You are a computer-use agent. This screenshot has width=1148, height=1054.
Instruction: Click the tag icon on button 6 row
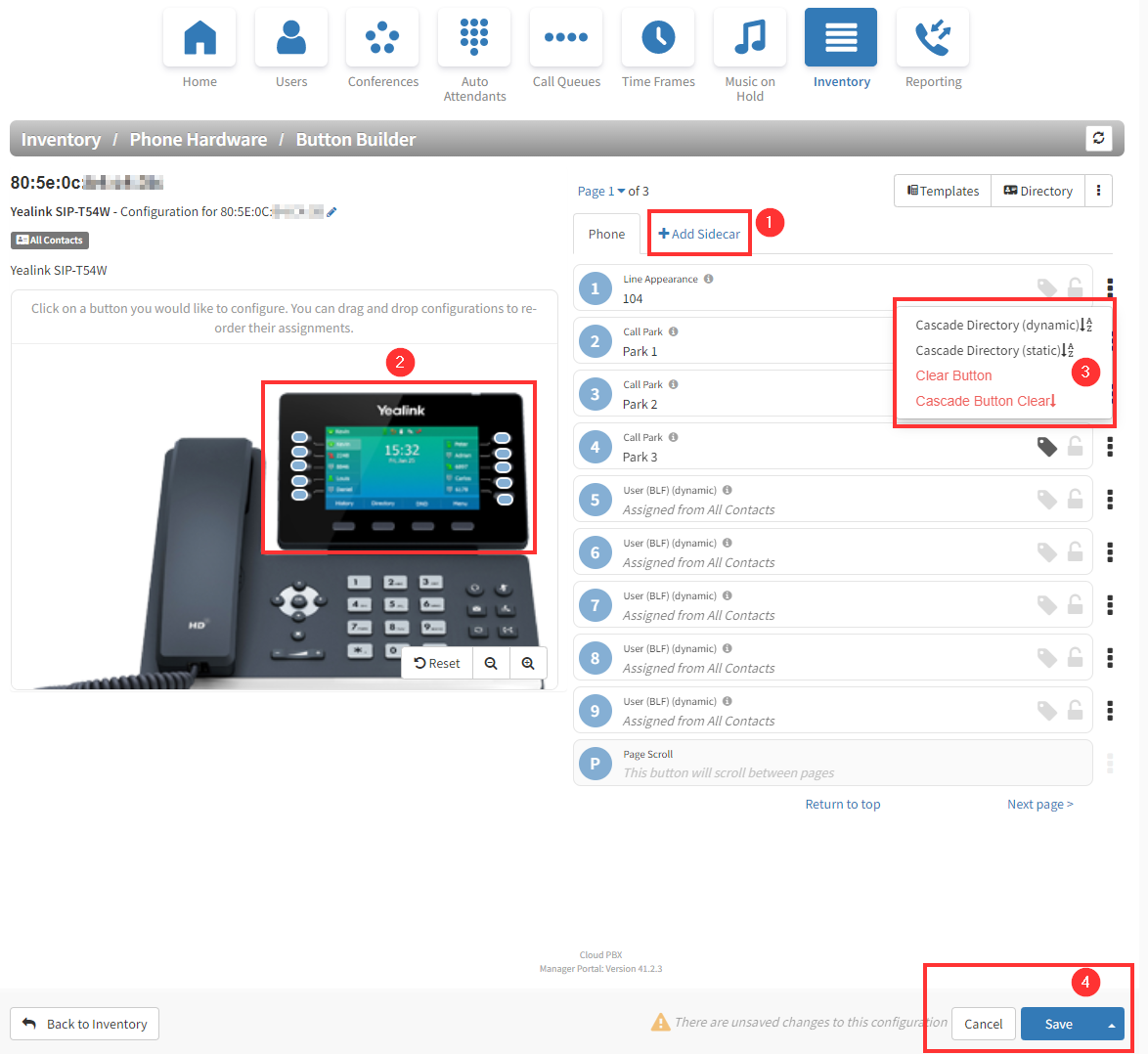(1047, 551)
